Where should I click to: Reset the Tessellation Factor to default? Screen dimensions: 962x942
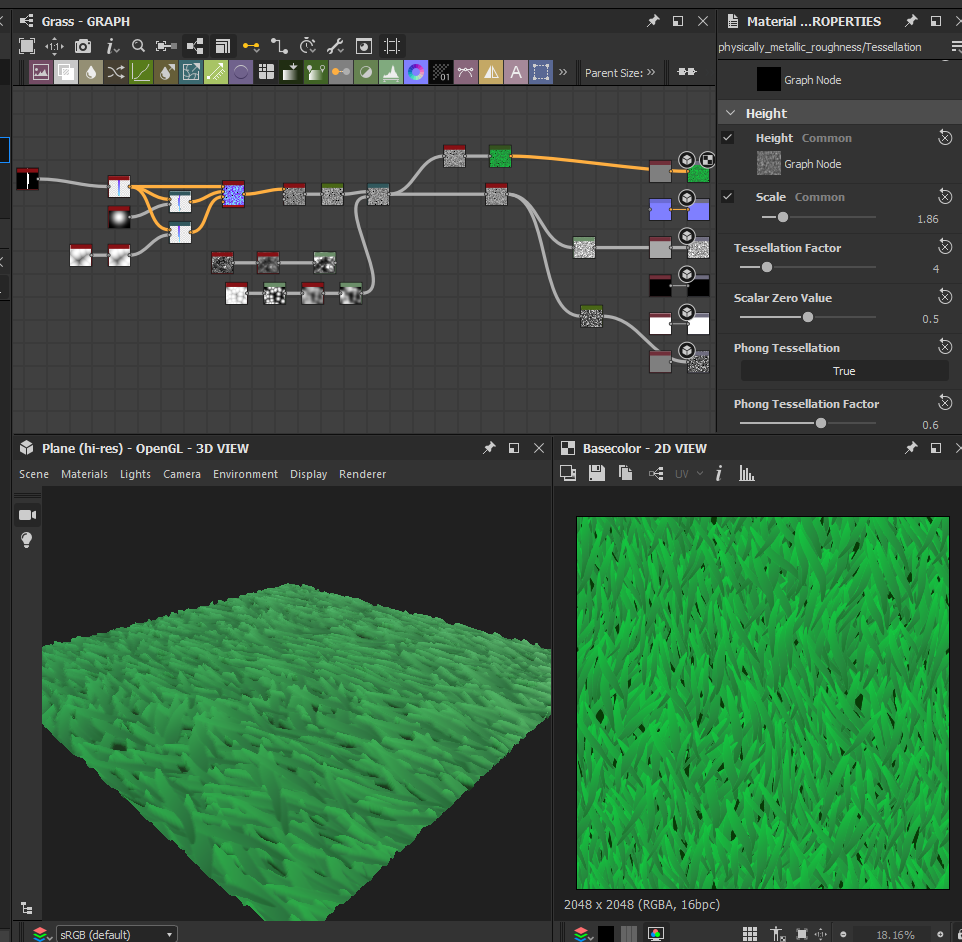click(944, 247)
